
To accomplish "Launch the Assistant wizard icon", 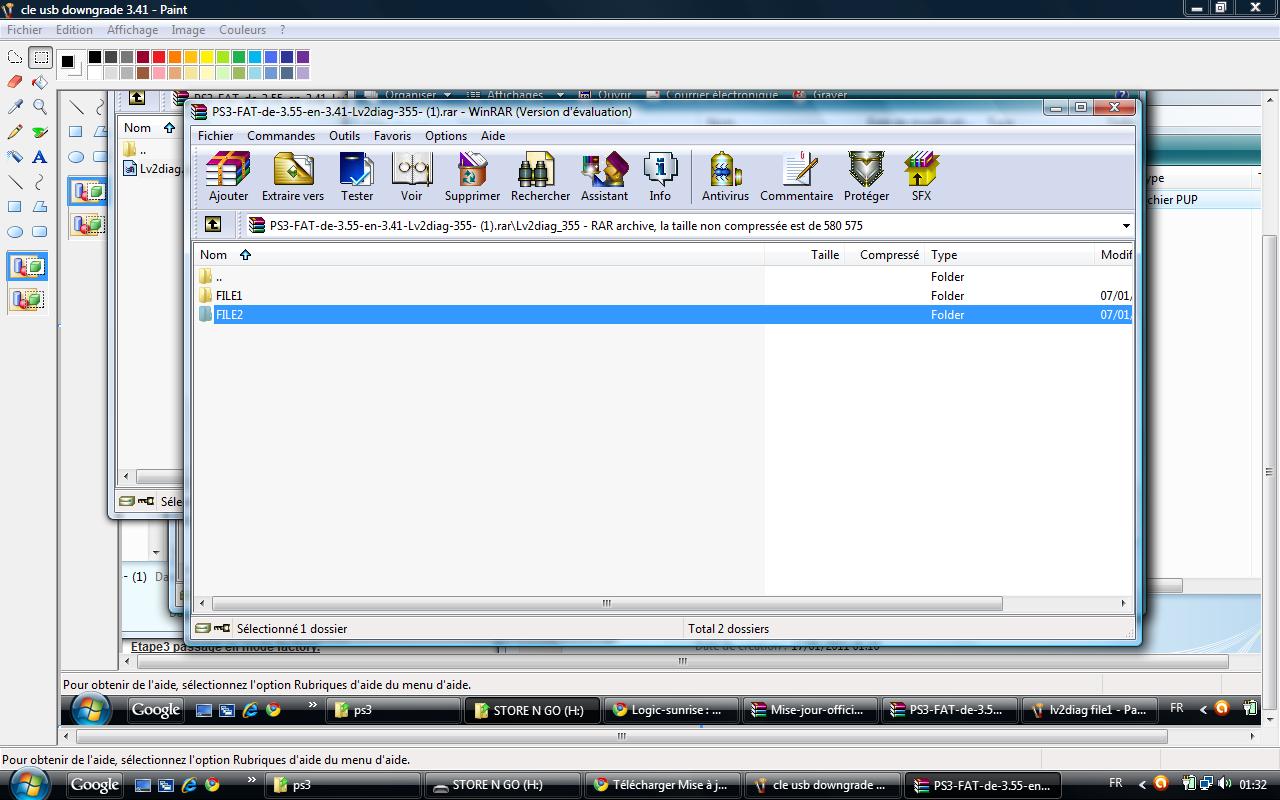I will (x=604, y=177).
